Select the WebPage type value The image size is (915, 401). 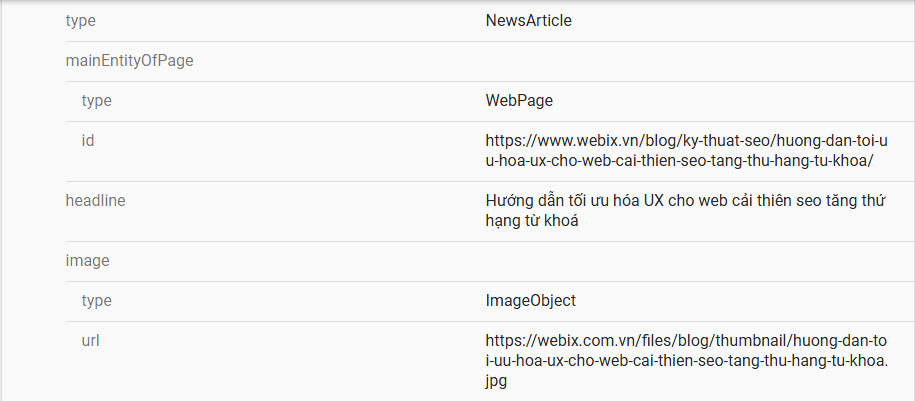519,100
